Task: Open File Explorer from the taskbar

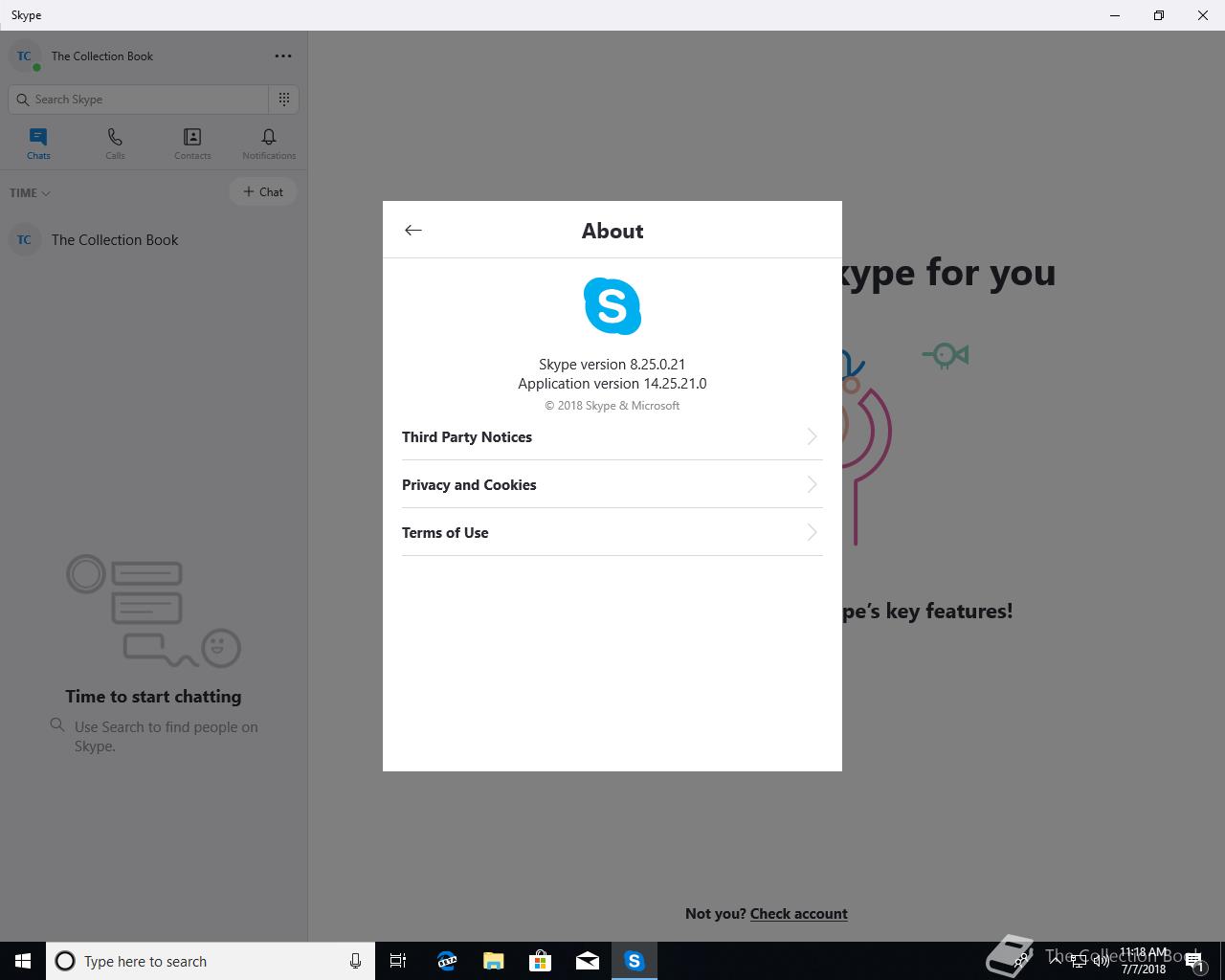Action: [x=494, y=961]
